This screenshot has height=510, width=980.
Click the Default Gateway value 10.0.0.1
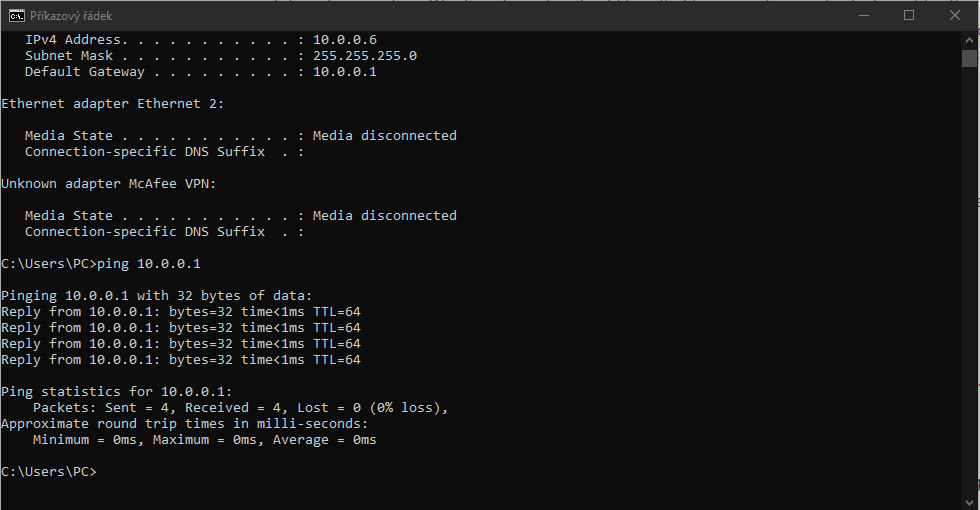344,72
